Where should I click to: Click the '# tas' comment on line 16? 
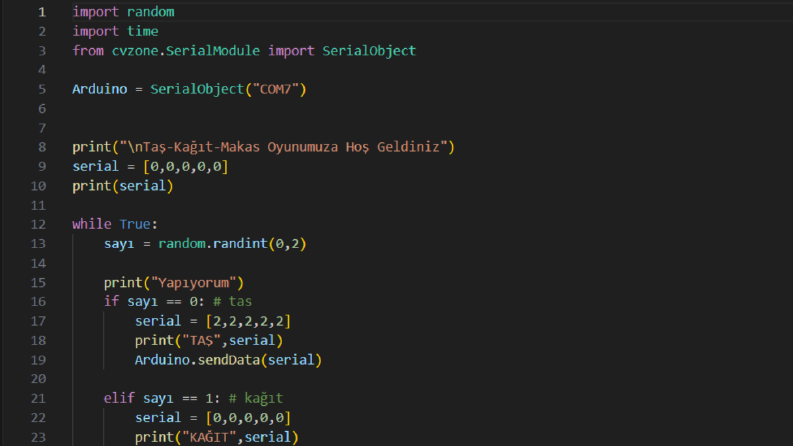point(233,302)
